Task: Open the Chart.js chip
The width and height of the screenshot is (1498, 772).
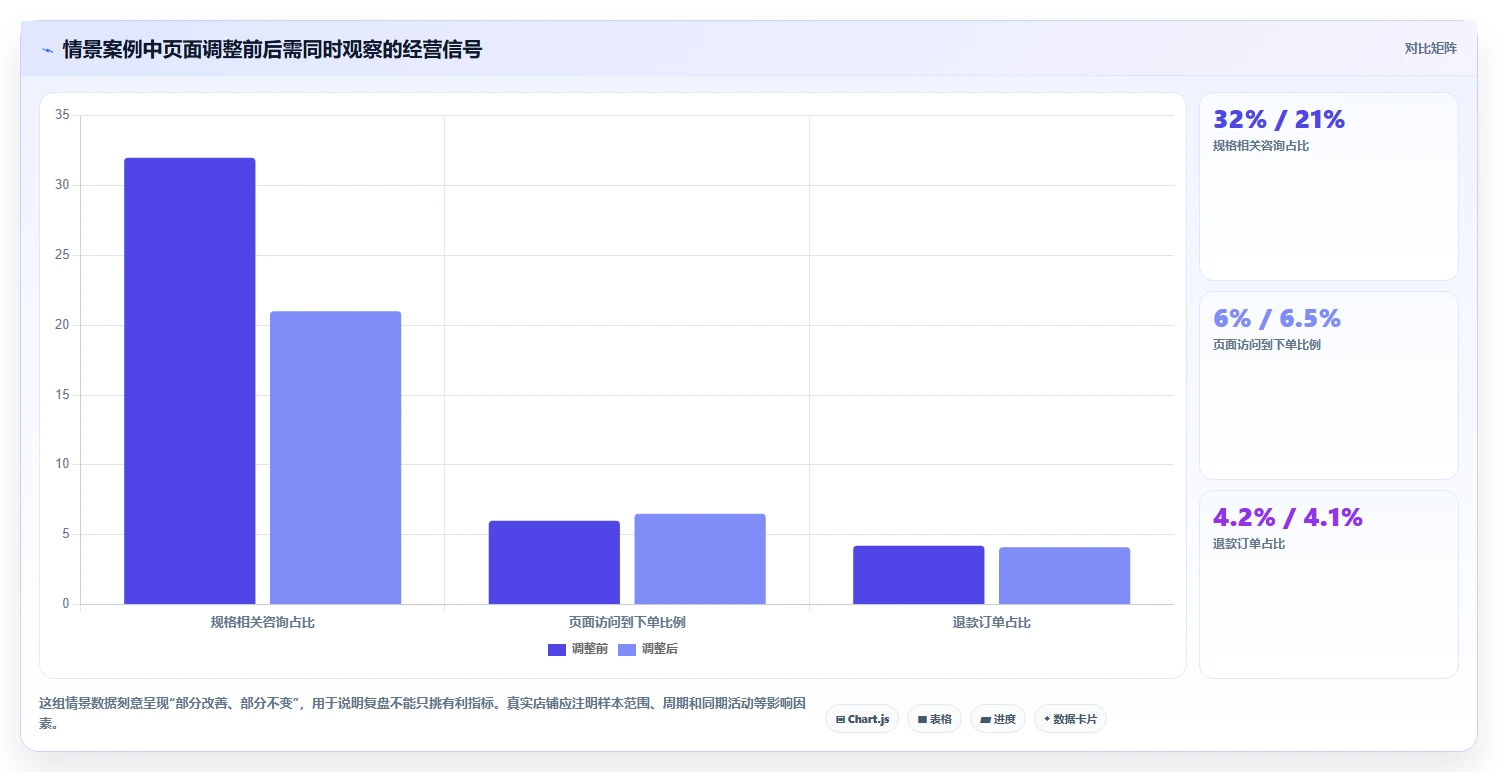Action: click(862, 719)
